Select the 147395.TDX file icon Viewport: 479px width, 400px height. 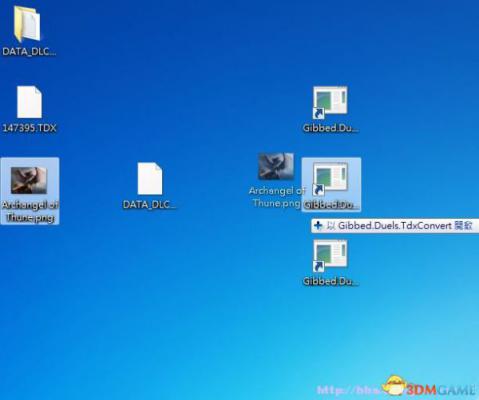29,102
